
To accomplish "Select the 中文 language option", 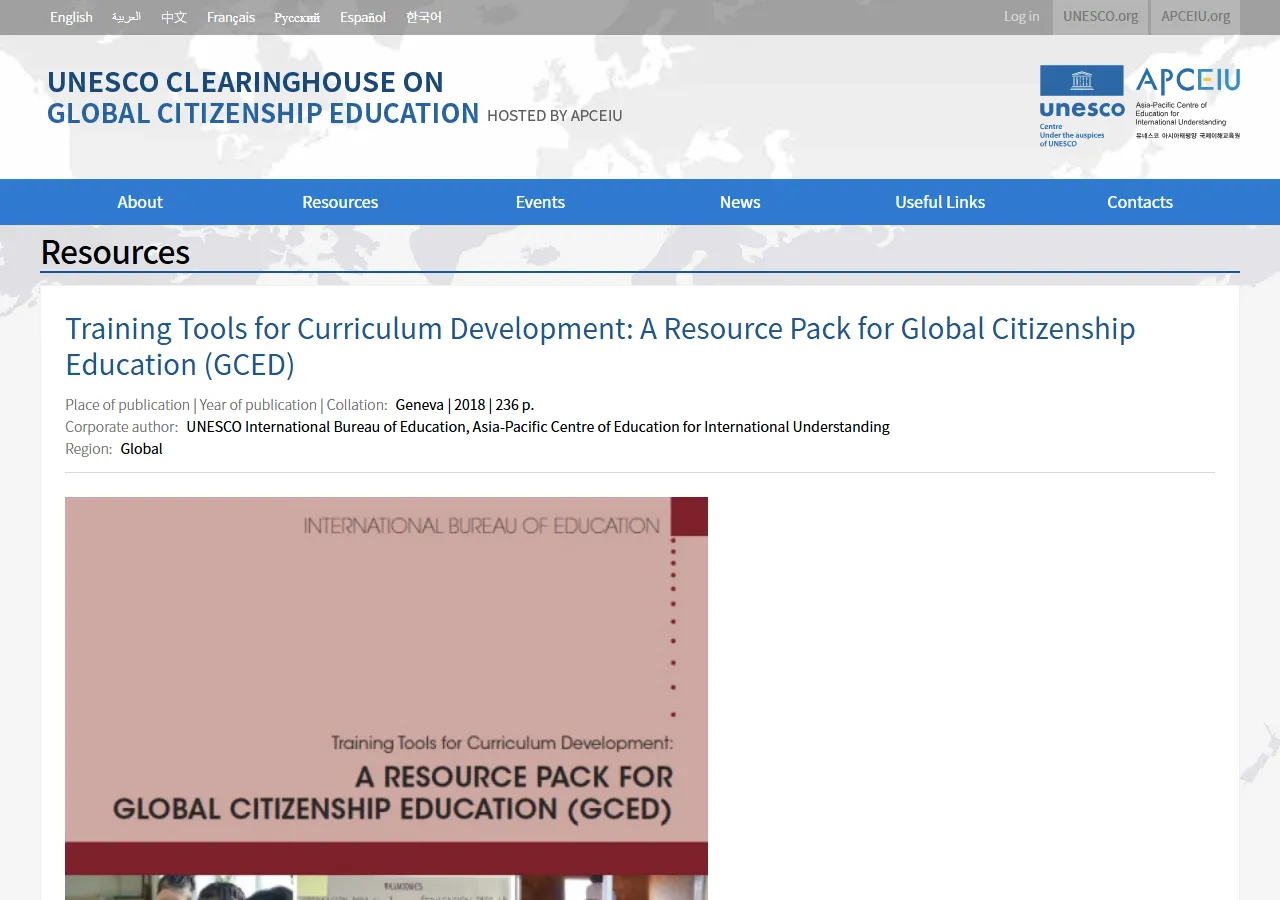I will [173, 17].
